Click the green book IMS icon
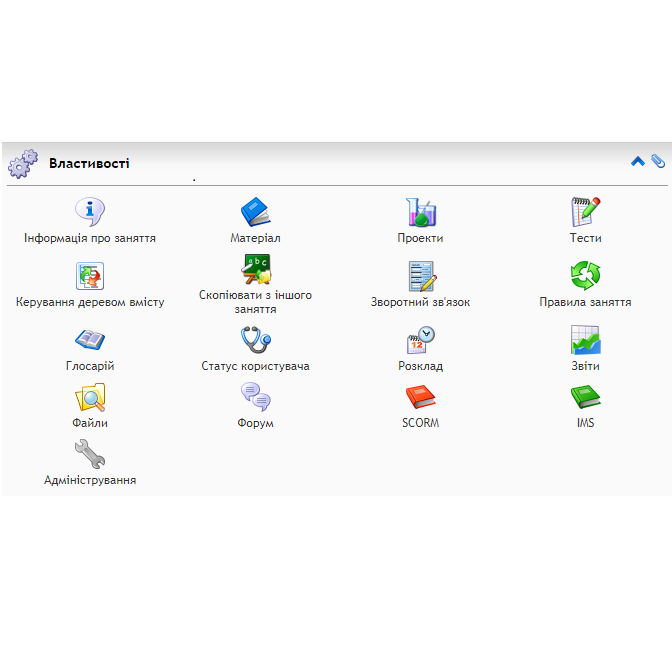The image size is (672, 672). pos(585,397)
